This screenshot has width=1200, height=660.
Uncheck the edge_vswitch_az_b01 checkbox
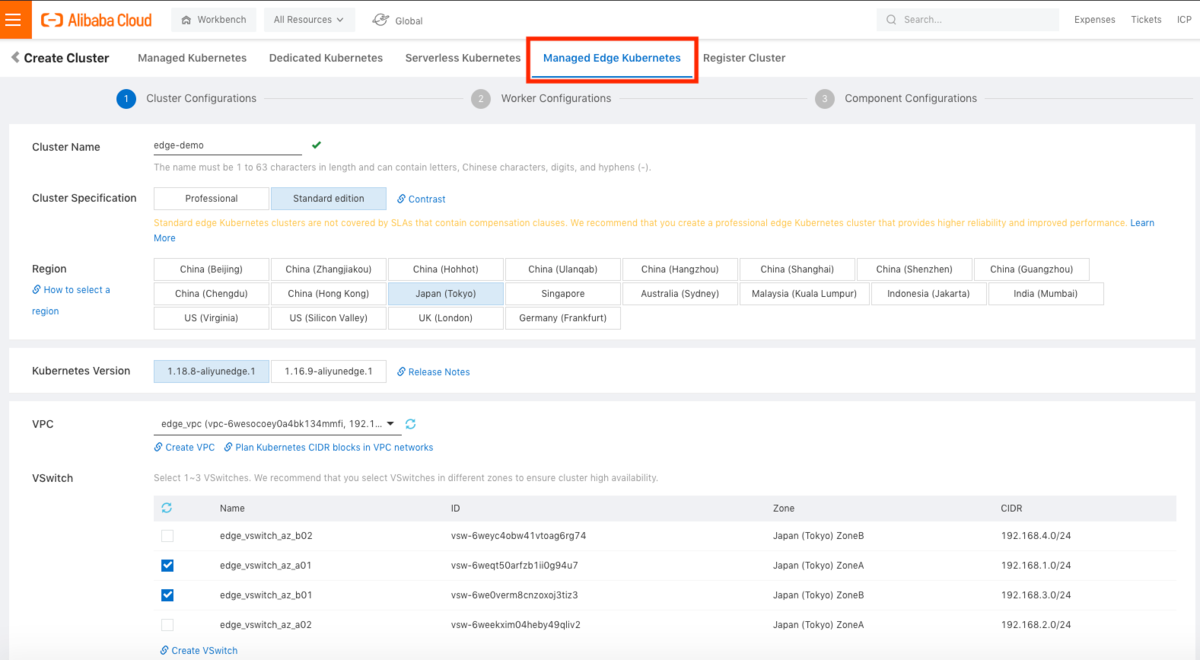coord(167,595)
